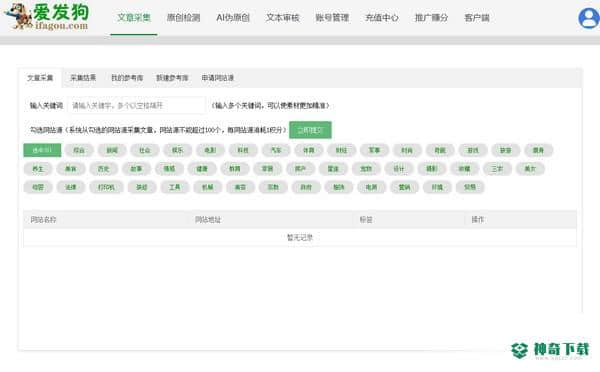Filter sources by the 机械 tag
Viewport: 600px width, 372px height.
207,187
